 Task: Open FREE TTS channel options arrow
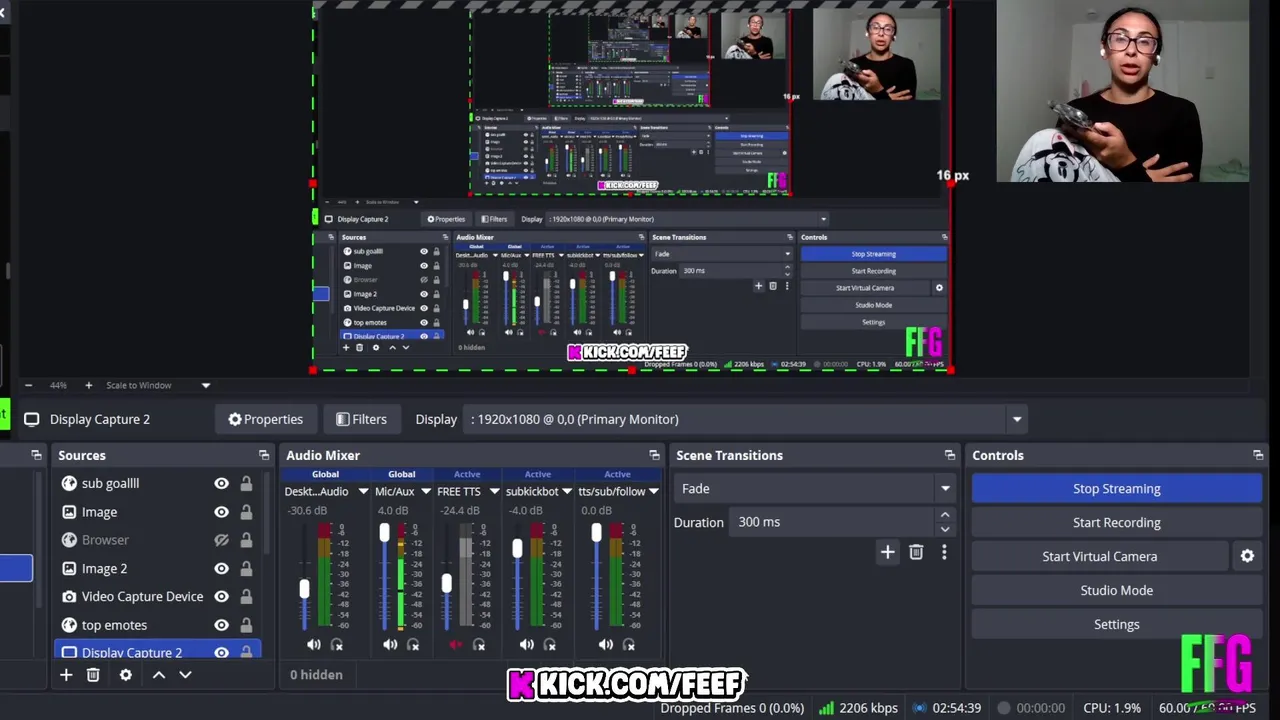pyautogui.click(x=493, y=491)
